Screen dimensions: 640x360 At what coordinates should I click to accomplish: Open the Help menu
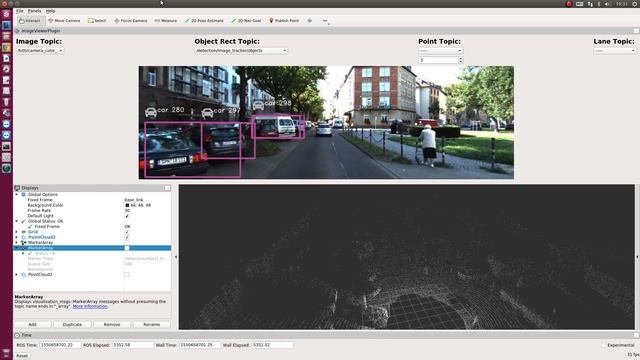(50, 11)
